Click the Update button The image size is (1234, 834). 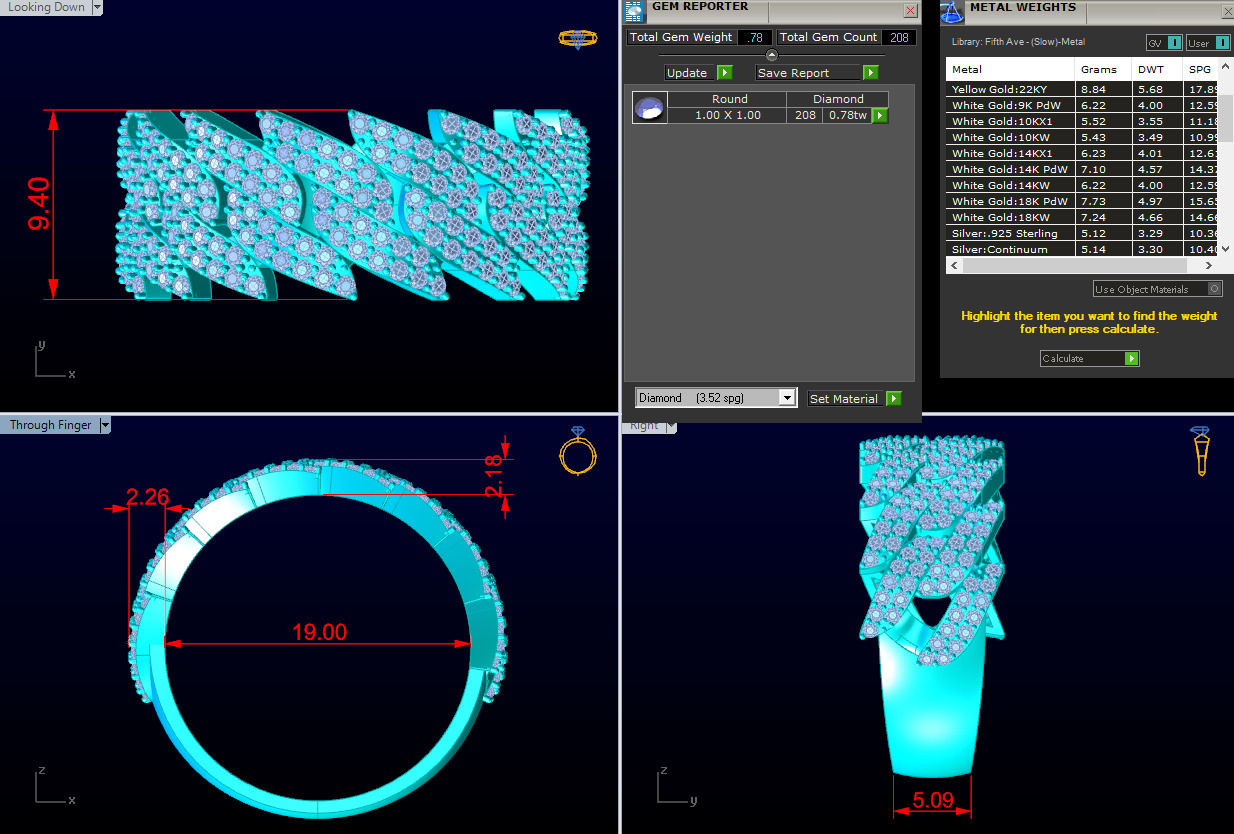(690, 73)
